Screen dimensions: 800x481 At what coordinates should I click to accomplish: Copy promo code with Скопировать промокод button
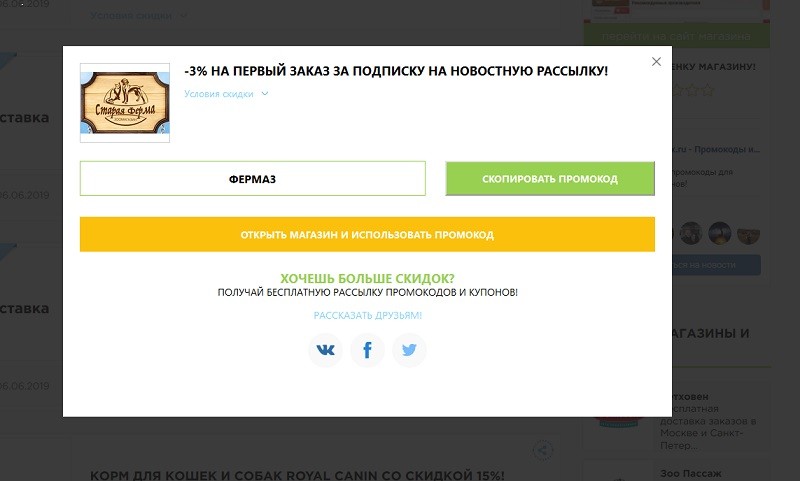(550, 179)
